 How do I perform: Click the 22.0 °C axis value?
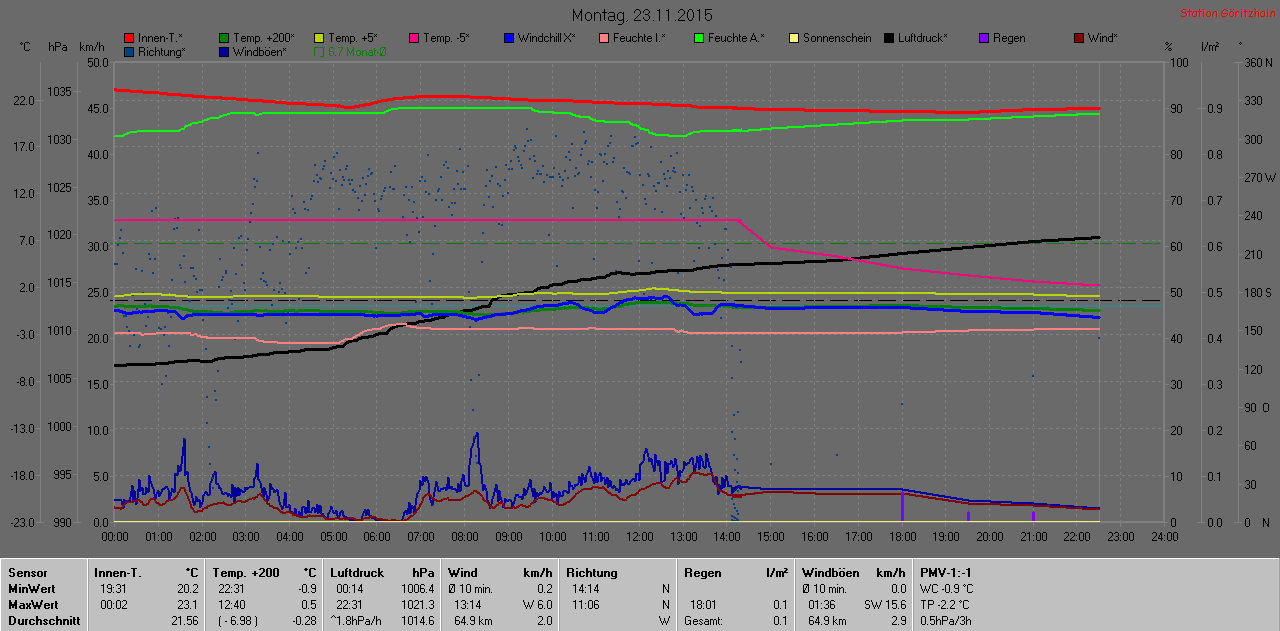point(26,101)
